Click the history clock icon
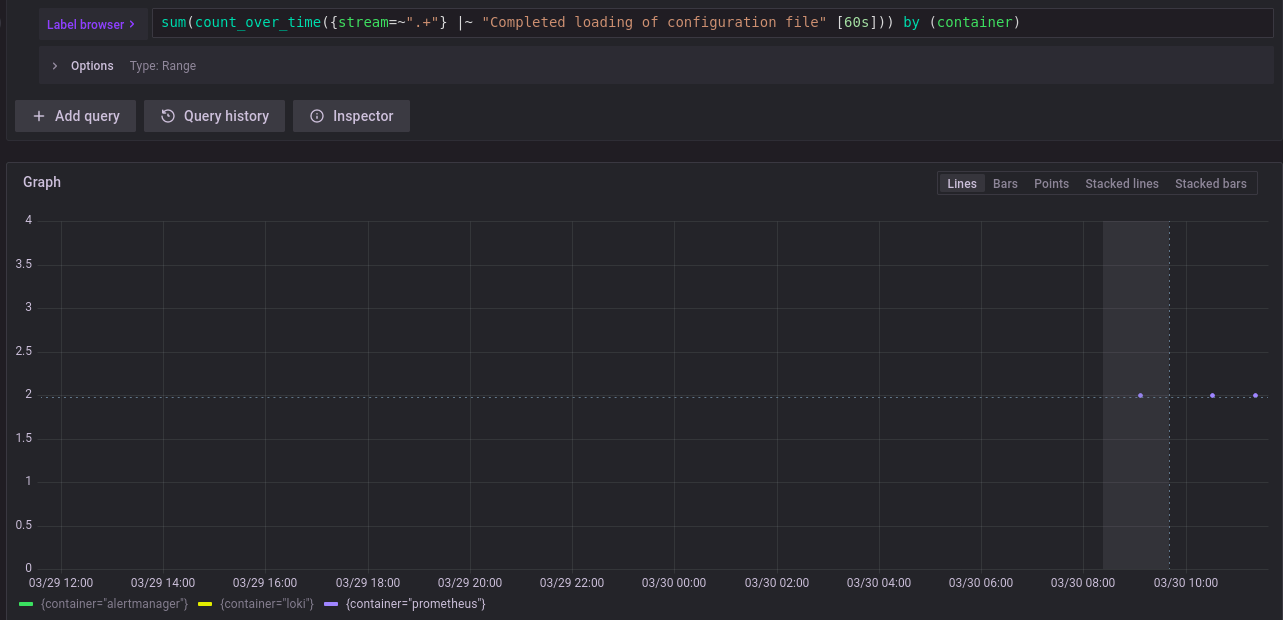The width and height of the screenshot is (1283, 620). tap(168, 116)
